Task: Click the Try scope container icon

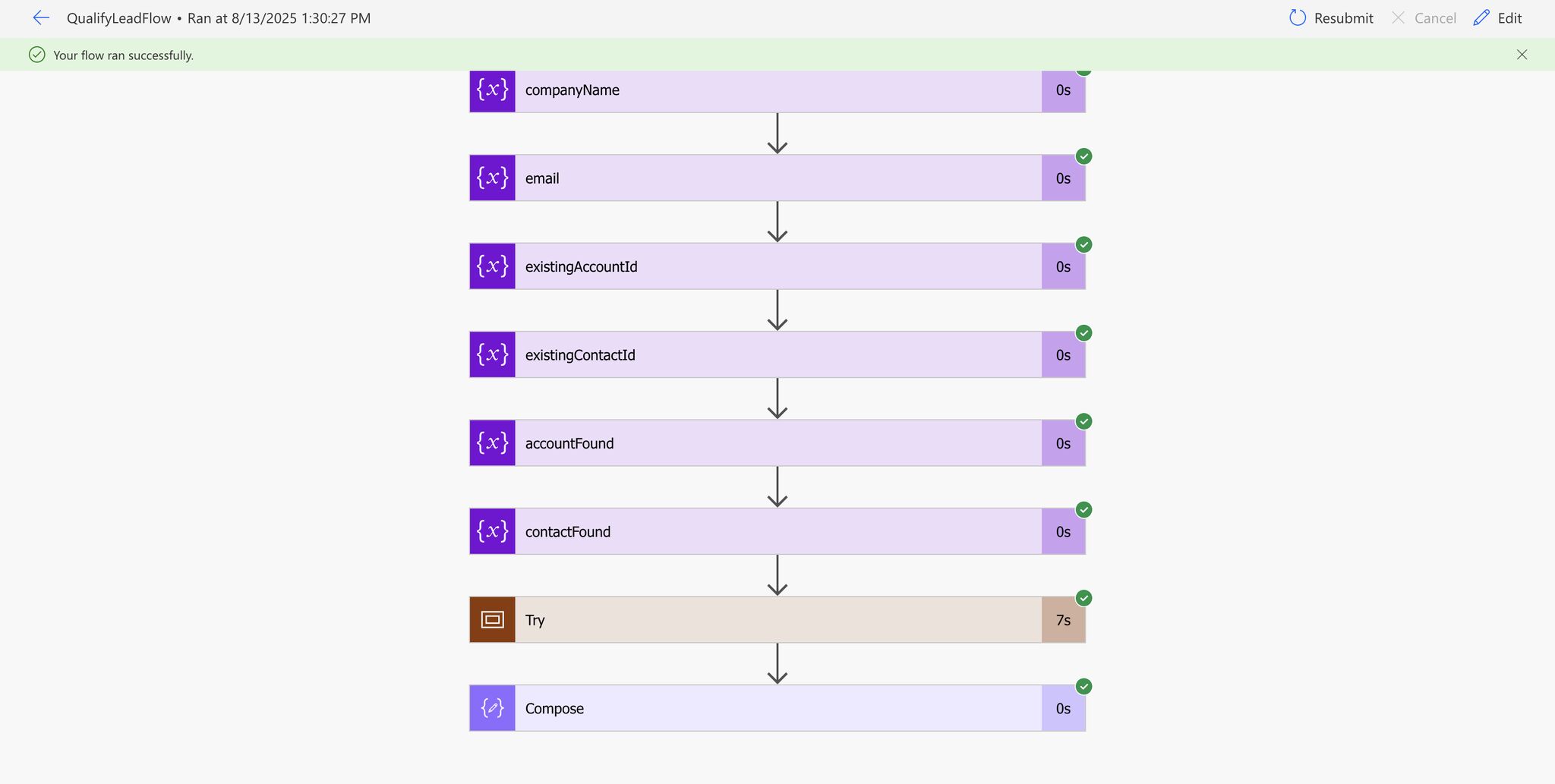Action: click(x=491, y=619)
